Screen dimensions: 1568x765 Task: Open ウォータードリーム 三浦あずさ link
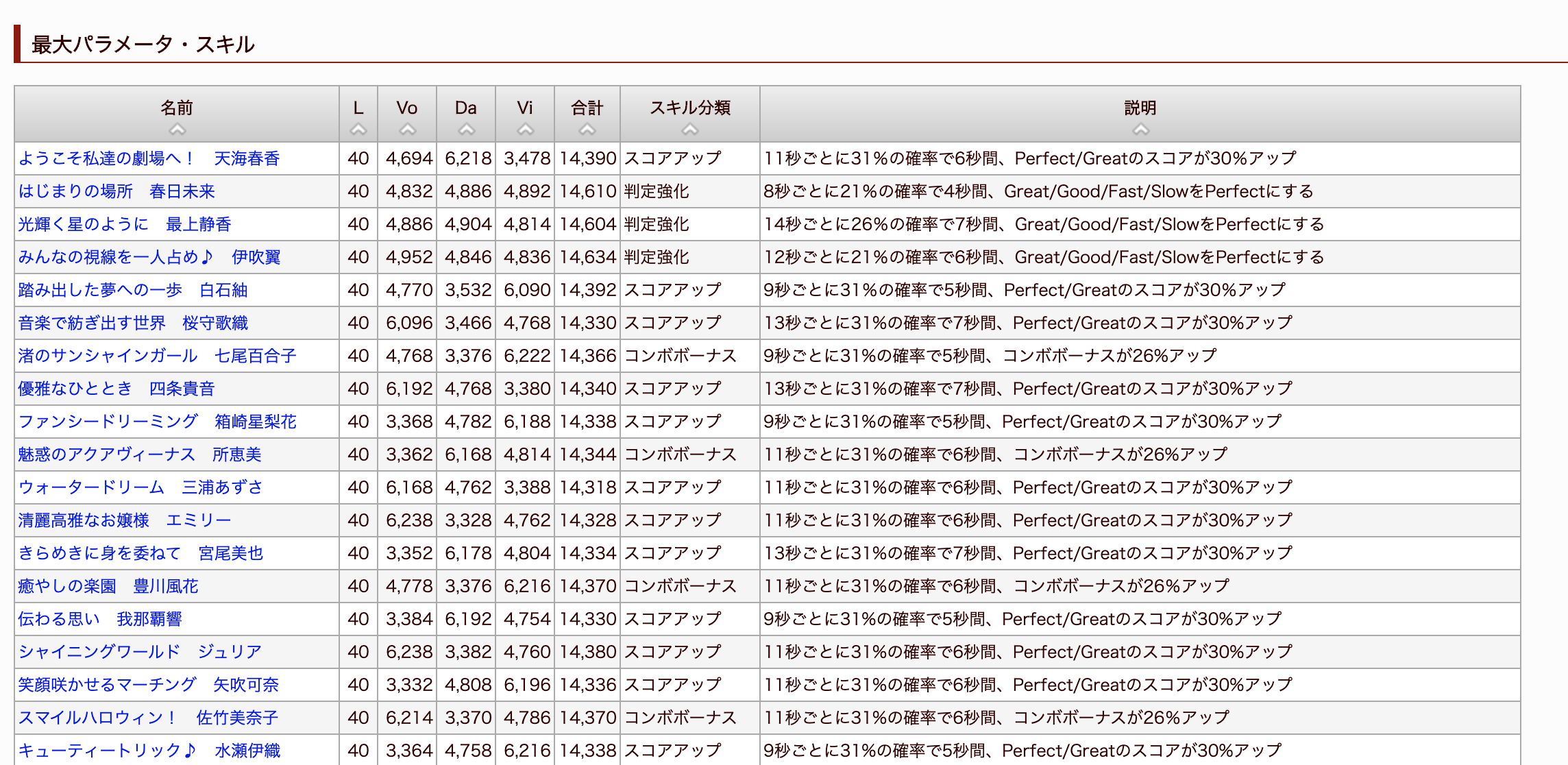tap(140, 487)
